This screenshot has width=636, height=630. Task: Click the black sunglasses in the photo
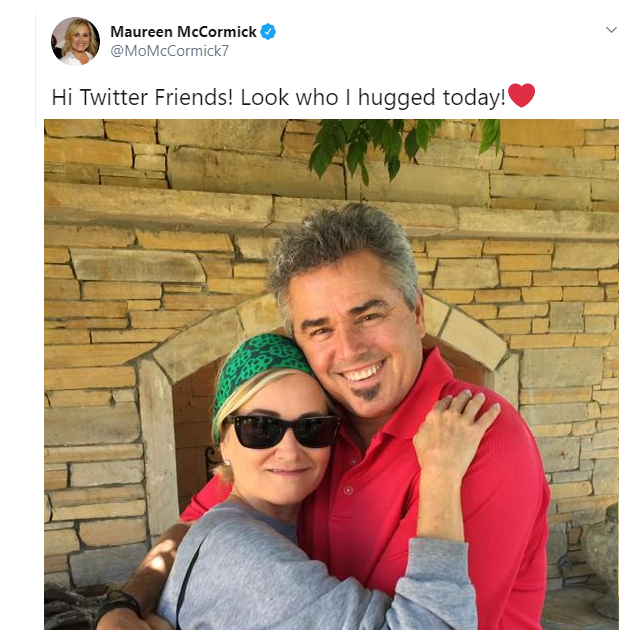coord(281,431)
